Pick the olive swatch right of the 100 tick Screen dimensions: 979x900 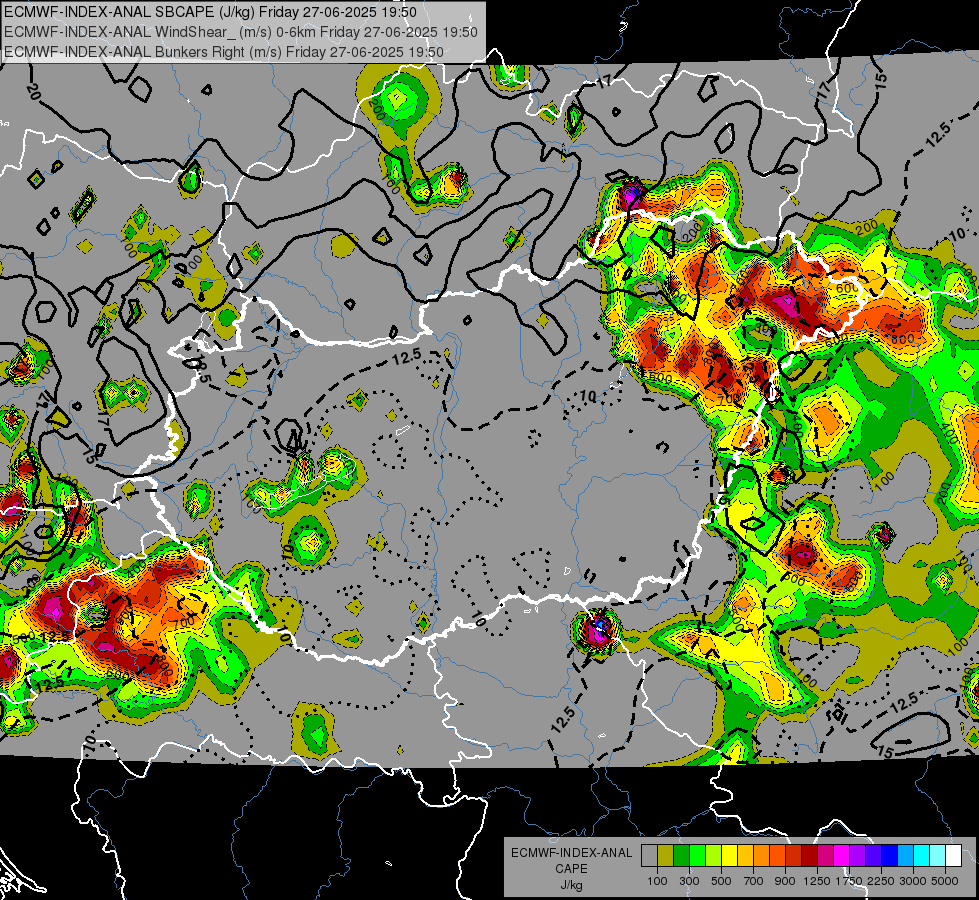666,856
